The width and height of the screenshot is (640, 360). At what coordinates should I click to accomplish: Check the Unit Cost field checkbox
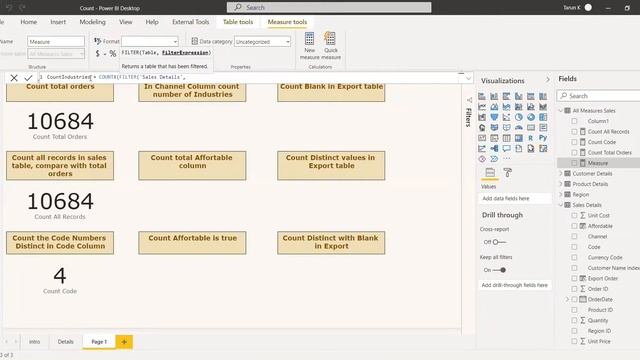point(574,216)
